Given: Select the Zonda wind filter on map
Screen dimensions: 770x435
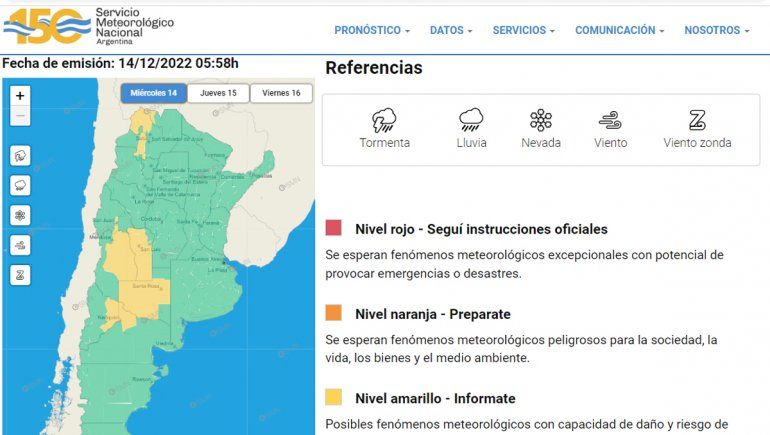Looking at the screenshot, I should tap(21, 274).
